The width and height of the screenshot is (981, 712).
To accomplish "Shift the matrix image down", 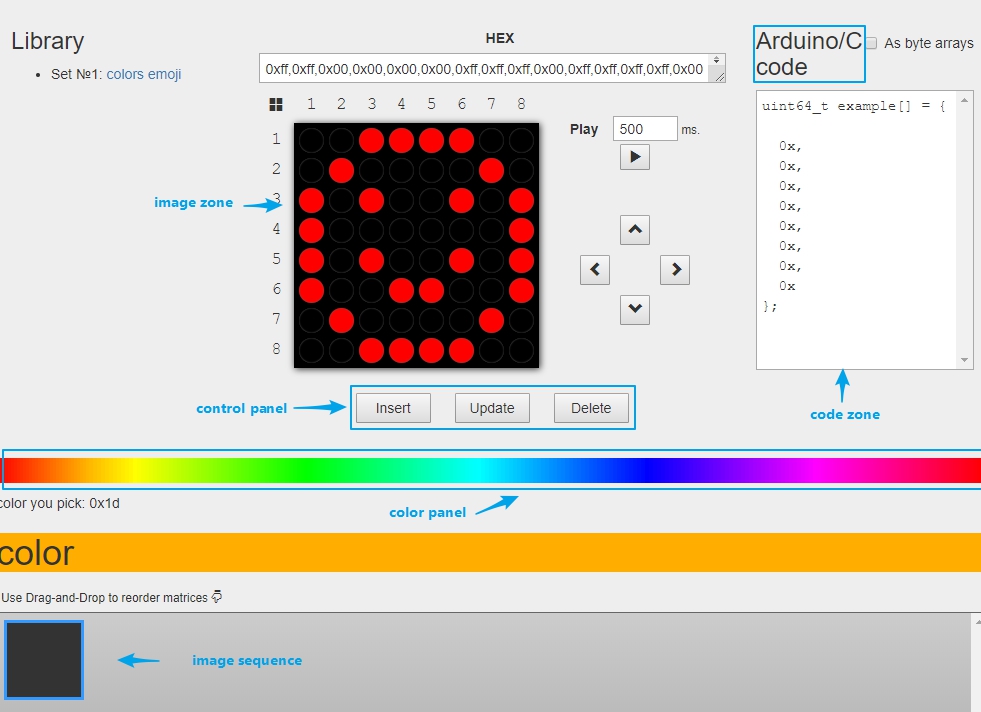I will (x=634, y=310).
